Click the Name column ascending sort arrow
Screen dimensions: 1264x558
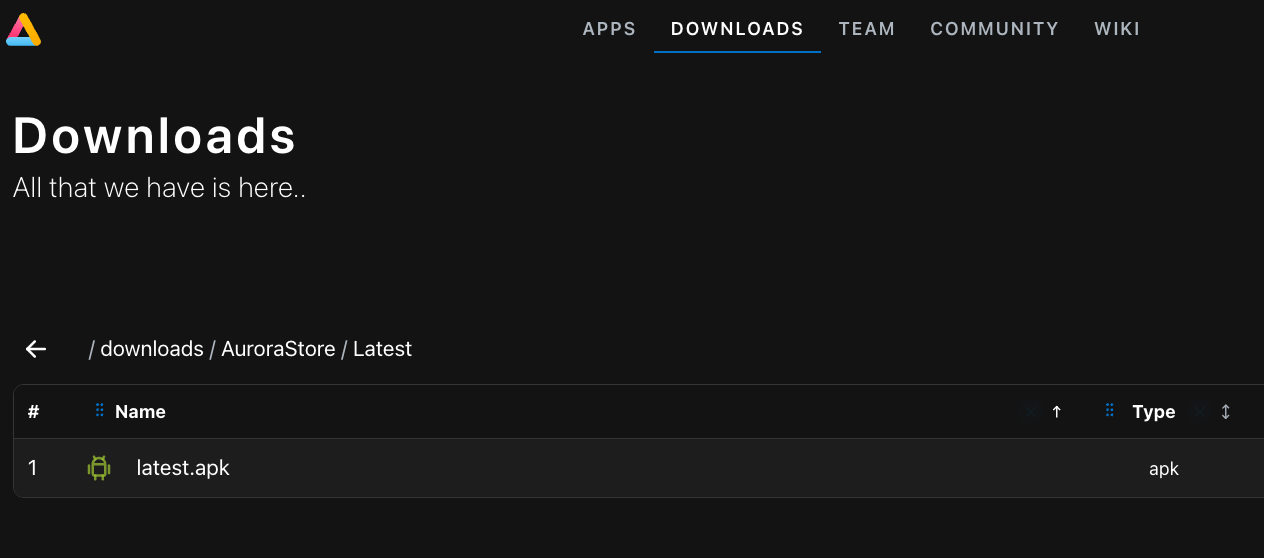(x=1057, y=412)
